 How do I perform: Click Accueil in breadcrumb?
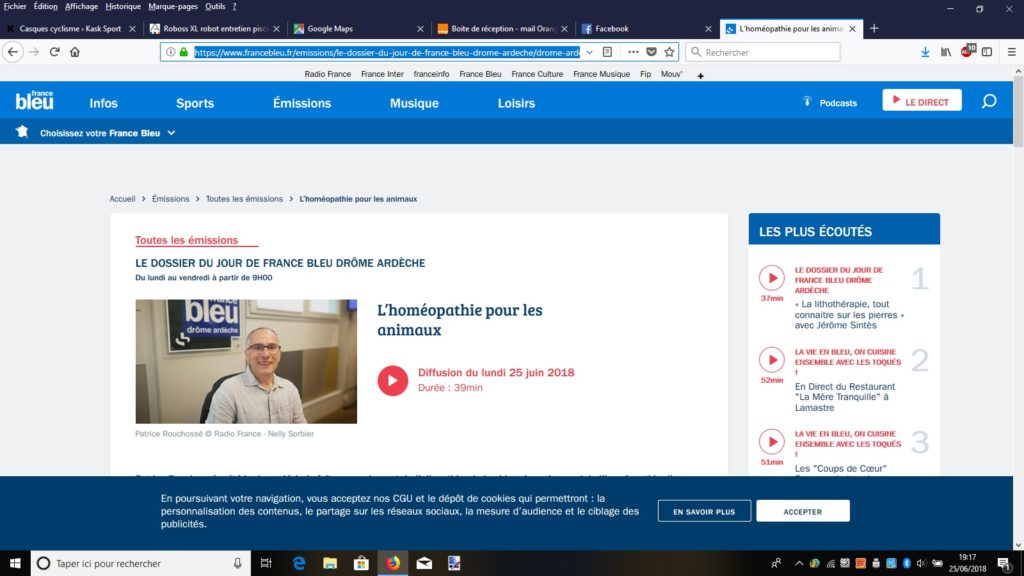click(x=122, y=199)
